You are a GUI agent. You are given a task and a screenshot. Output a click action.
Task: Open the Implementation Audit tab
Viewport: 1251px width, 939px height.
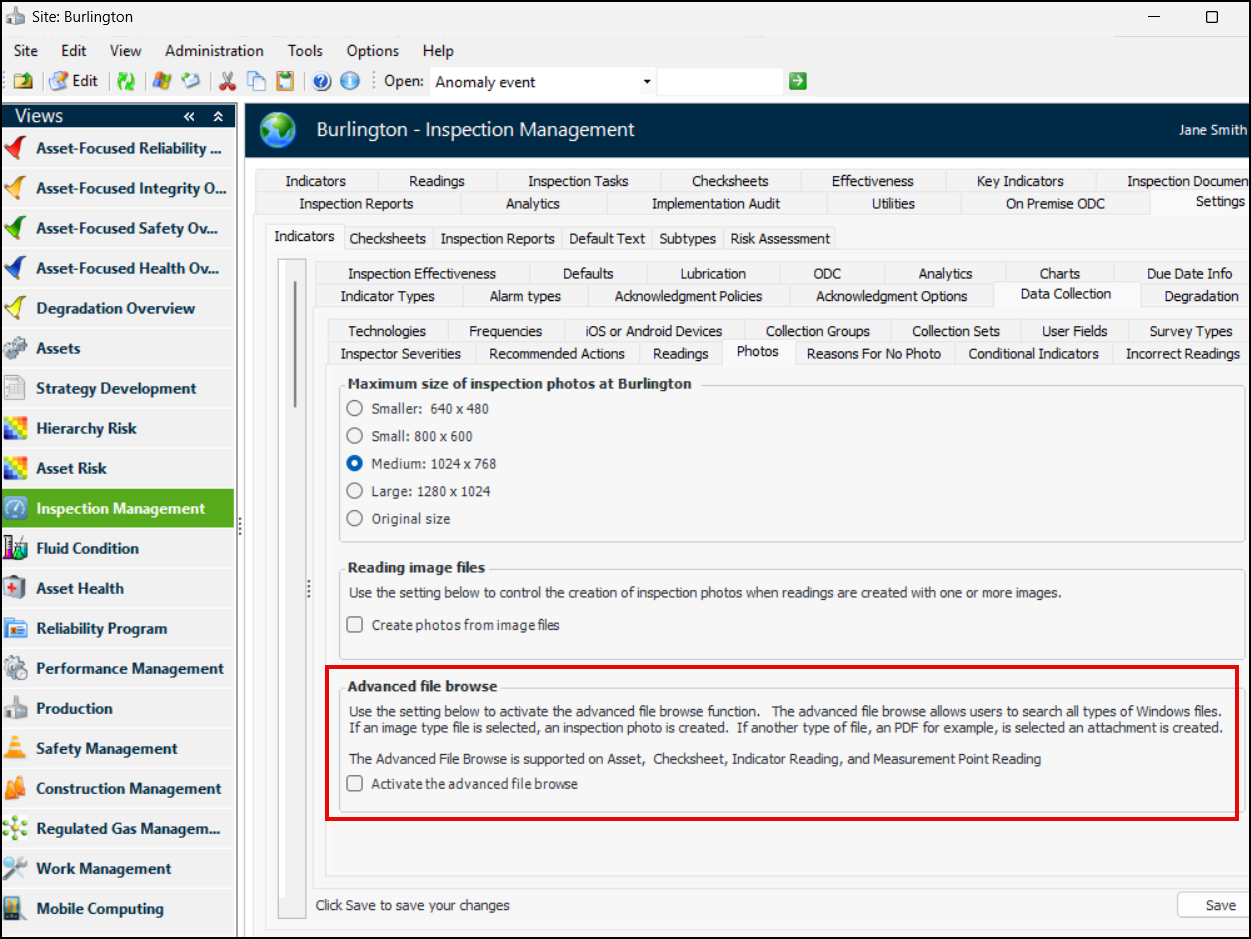click(716, 204)
